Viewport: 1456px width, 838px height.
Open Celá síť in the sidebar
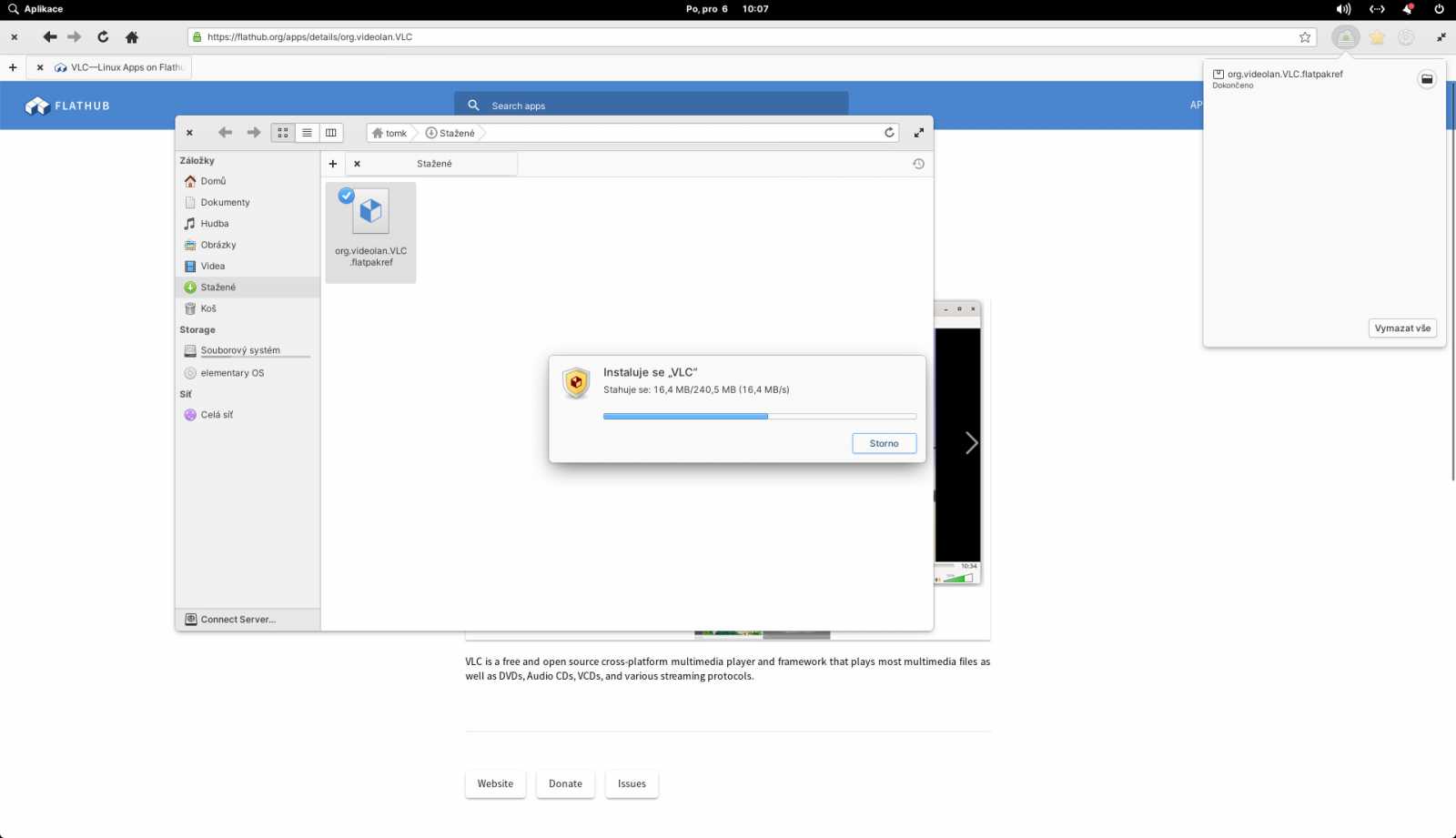pyautogui.click(x=248, y=415)
